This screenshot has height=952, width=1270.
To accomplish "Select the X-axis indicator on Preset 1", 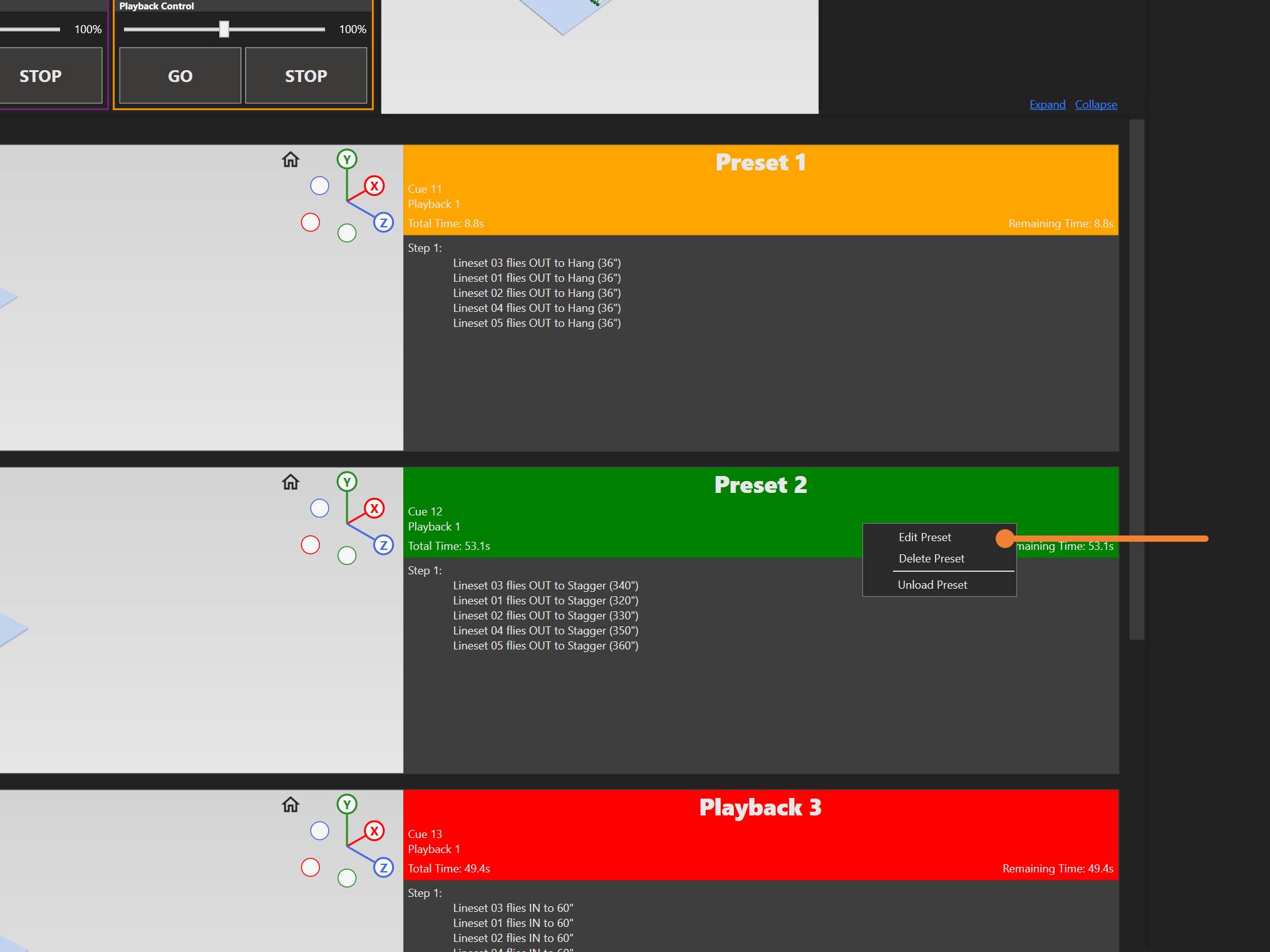I will pyautogui.click(x=374, y=185).
